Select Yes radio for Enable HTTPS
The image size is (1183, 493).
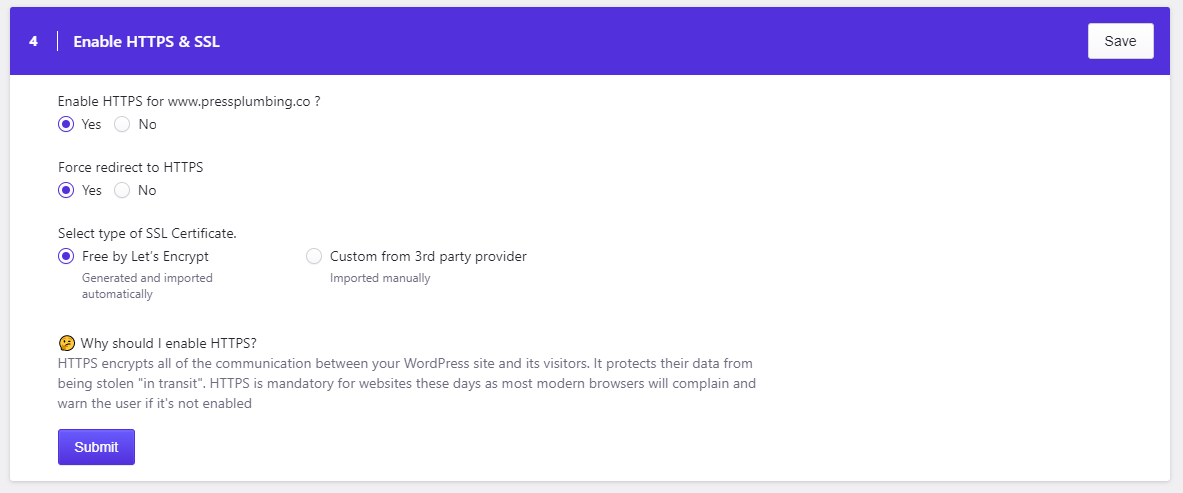pos(66,125)
